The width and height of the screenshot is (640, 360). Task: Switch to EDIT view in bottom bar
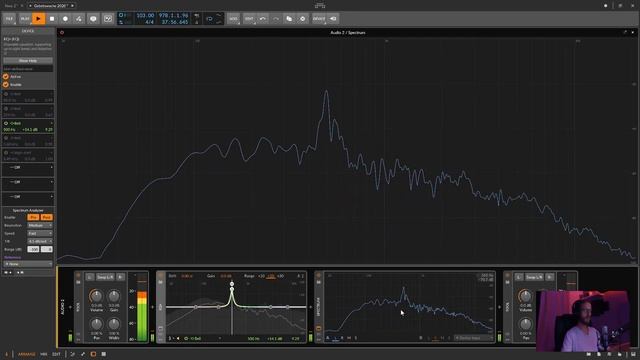pos(56,354)
